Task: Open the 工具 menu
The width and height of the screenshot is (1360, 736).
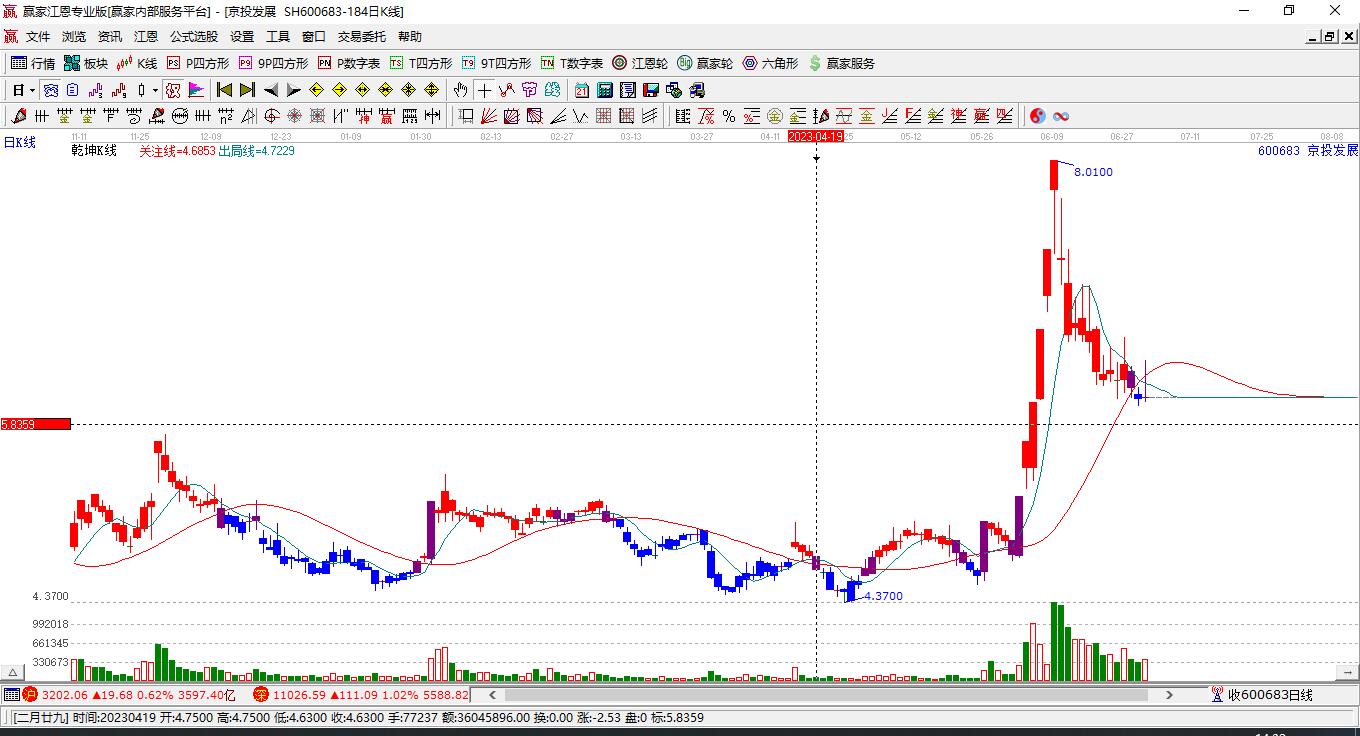Action: tap(278, 37)
